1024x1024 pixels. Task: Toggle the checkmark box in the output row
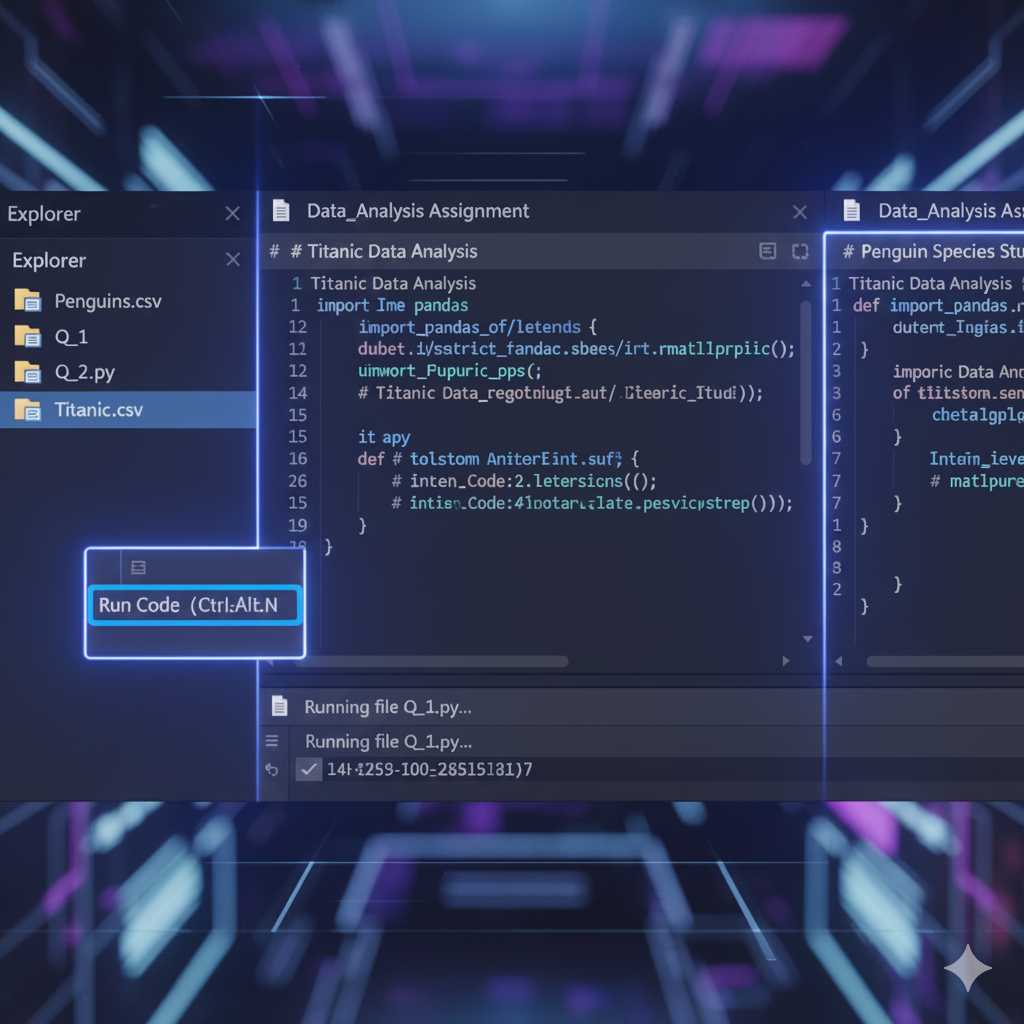(x=309, y=769)
